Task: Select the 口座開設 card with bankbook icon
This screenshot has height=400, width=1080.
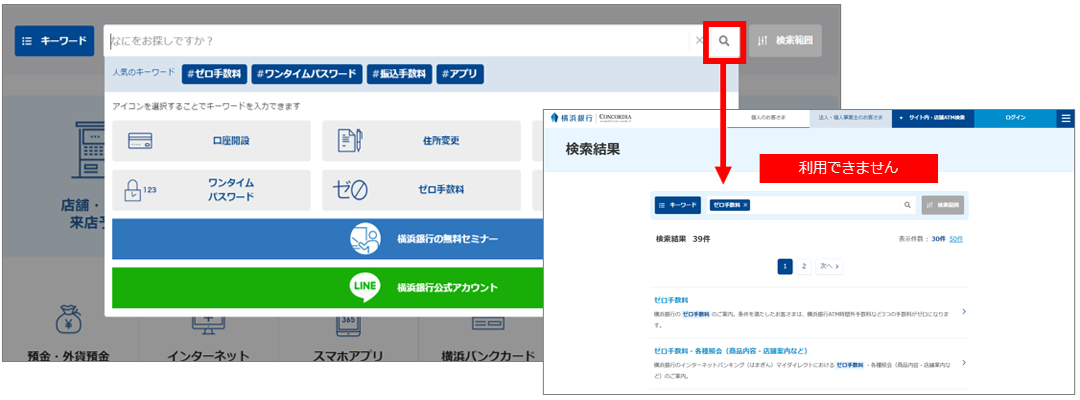Action: tap(211, 141)
